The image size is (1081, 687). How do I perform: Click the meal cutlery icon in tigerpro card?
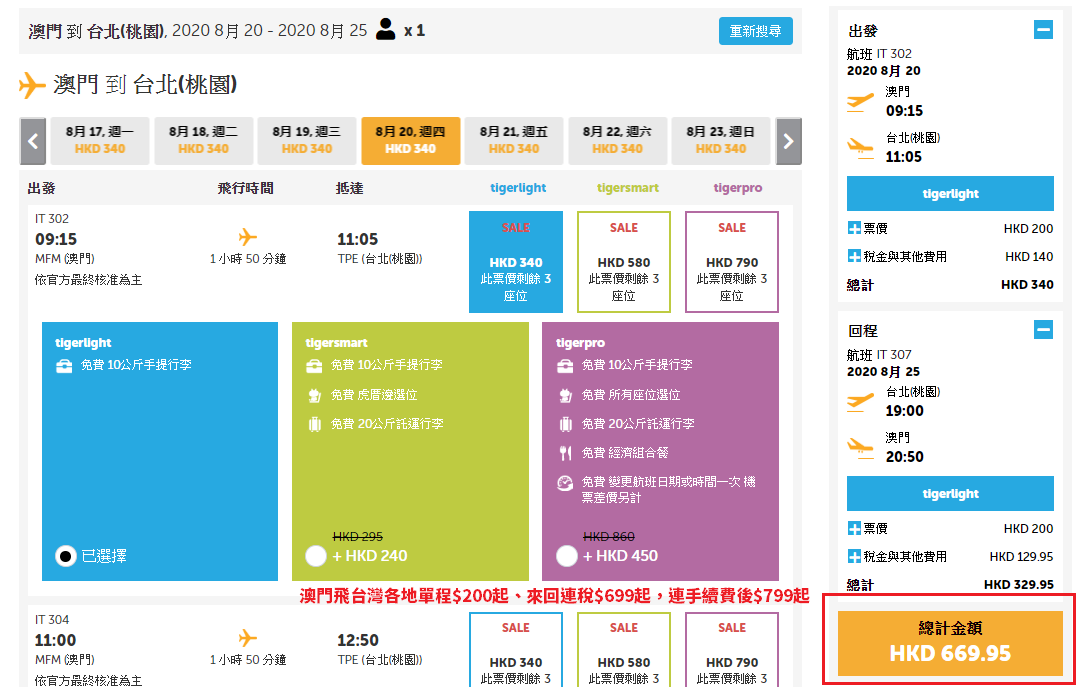point(565,453)
